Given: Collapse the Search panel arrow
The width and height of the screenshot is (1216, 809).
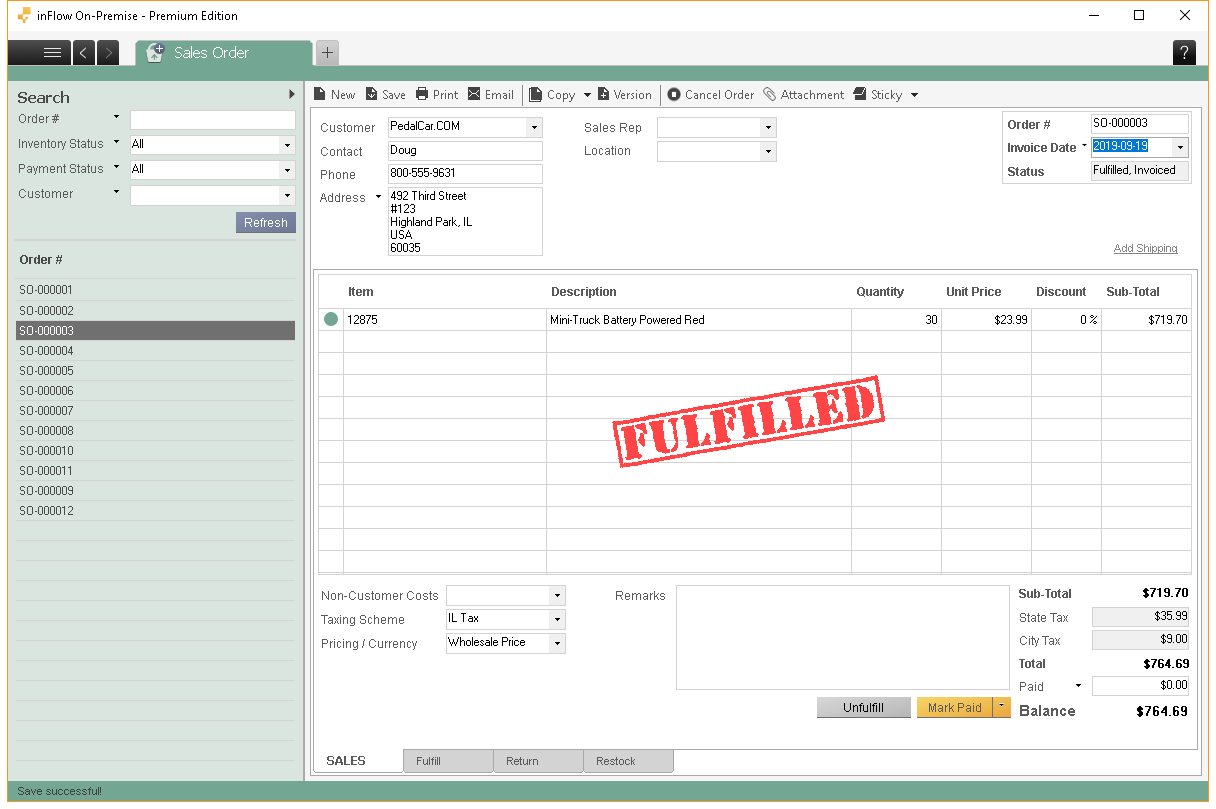Looking at the screenshot, I should click(x=292, y=94).
